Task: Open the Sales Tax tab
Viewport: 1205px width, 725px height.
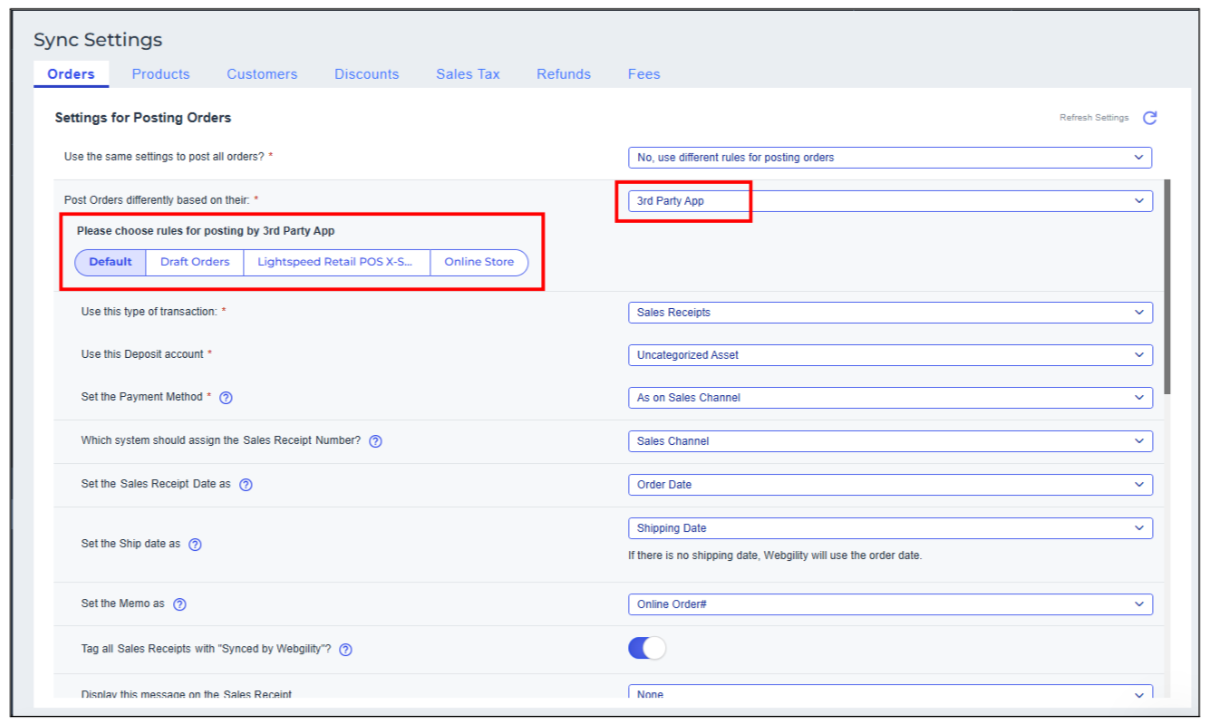Action: pos(467,74)
